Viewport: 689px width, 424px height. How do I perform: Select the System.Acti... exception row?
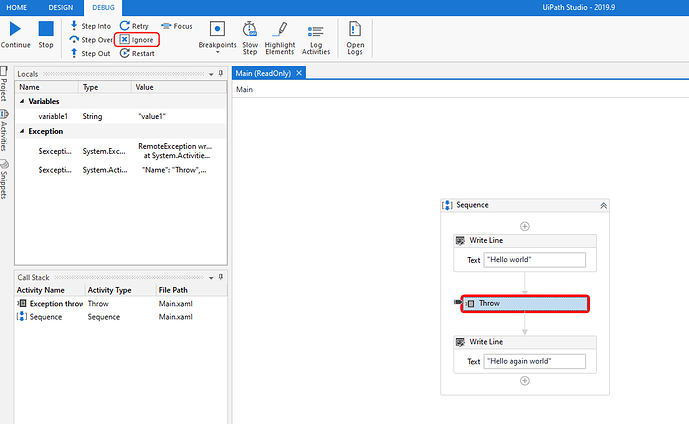click(121, 170)
